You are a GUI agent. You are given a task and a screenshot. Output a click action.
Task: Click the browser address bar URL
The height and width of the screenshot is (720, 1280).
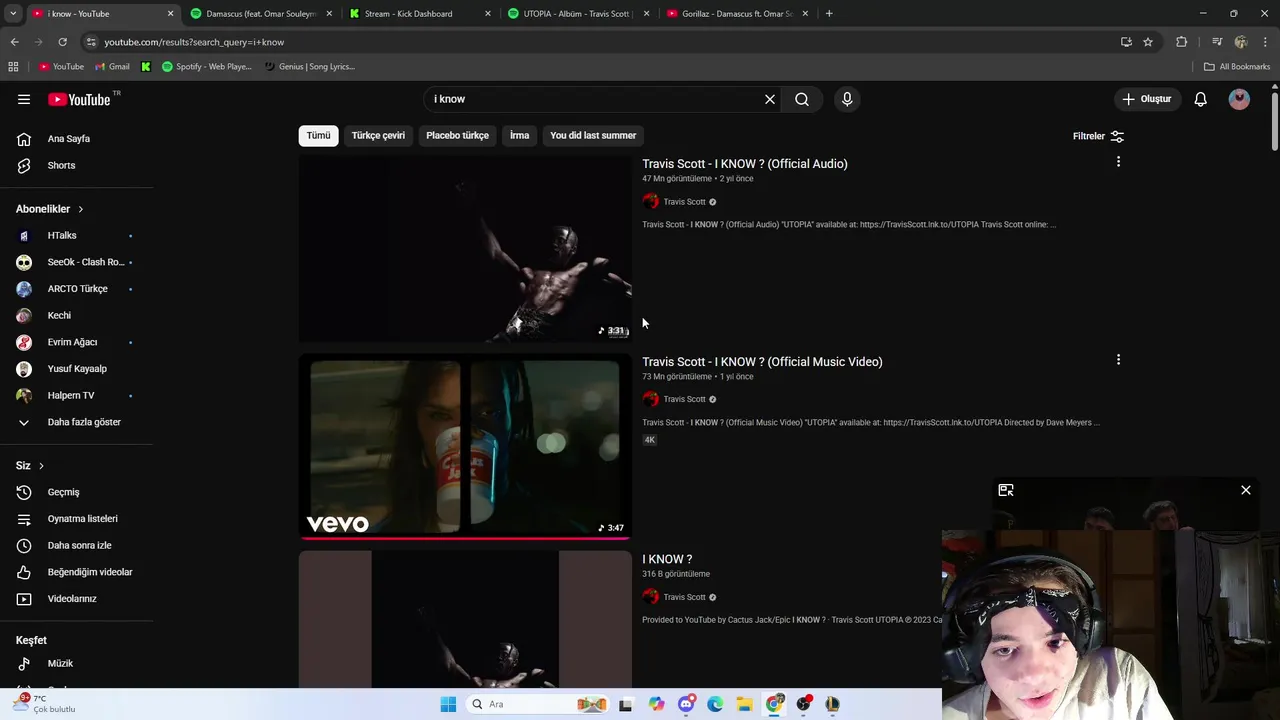coord(194,42)
